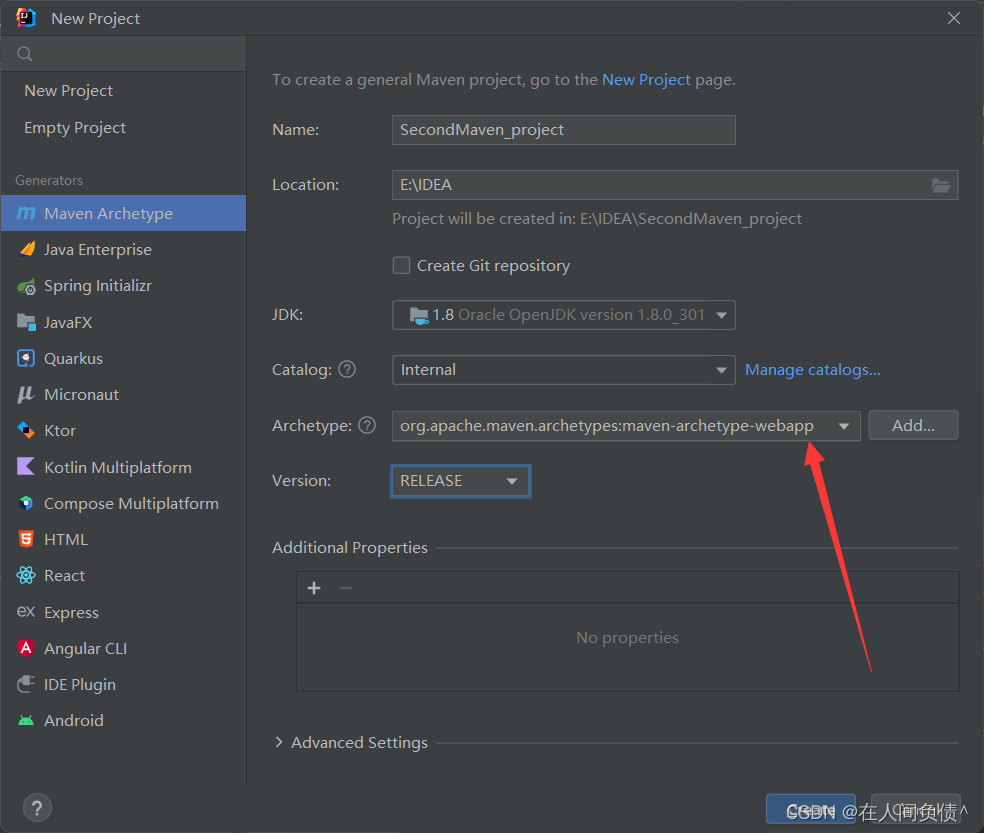Choose Kotlin Multiplatform generator label

pyautogui.click(x=118, y=467)
